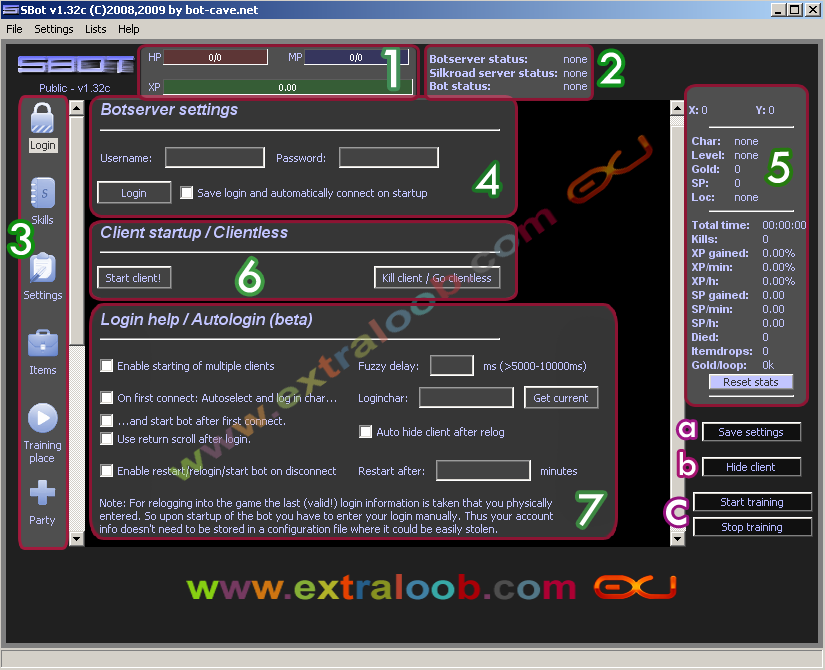Image resolution: width=825 pixels, height=670 pixels.
Task: Open the Party plus icon
Action: pos(43,493)
